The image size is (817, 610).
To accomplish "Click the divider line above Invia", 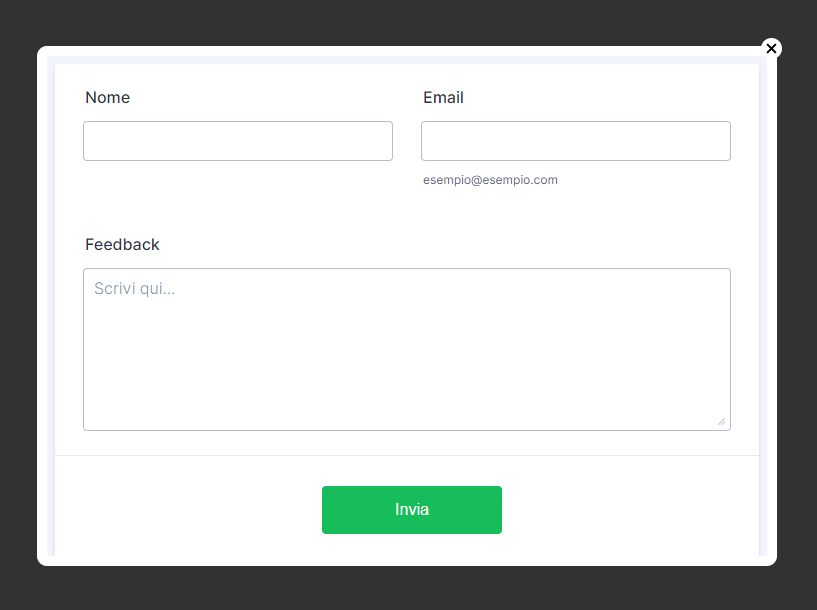I will 407,455.
